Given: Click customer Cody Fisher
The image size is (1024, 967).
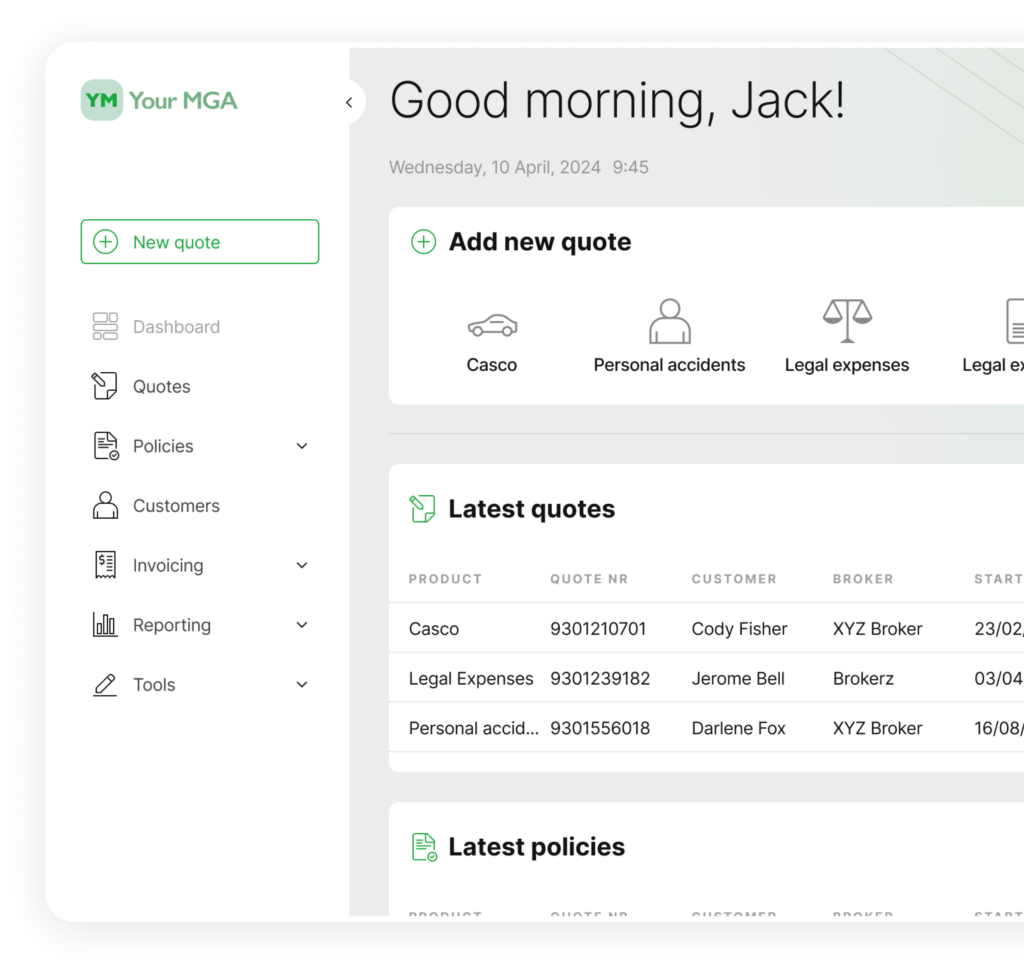Looking at the screenshot, I should pyautogui.click(x=739, y=629).
